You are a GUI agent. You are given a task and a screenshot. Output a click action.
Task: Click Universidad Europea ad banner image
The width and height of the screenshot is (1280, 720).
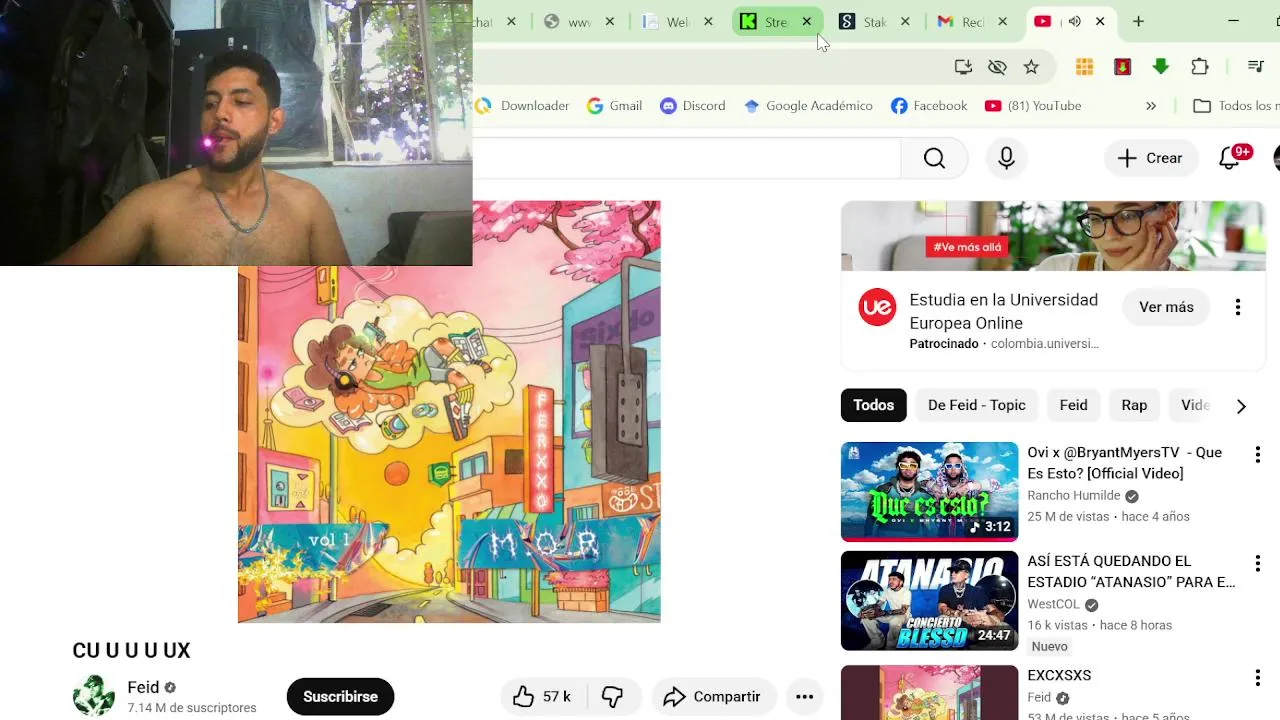[x=1053, y=236]
